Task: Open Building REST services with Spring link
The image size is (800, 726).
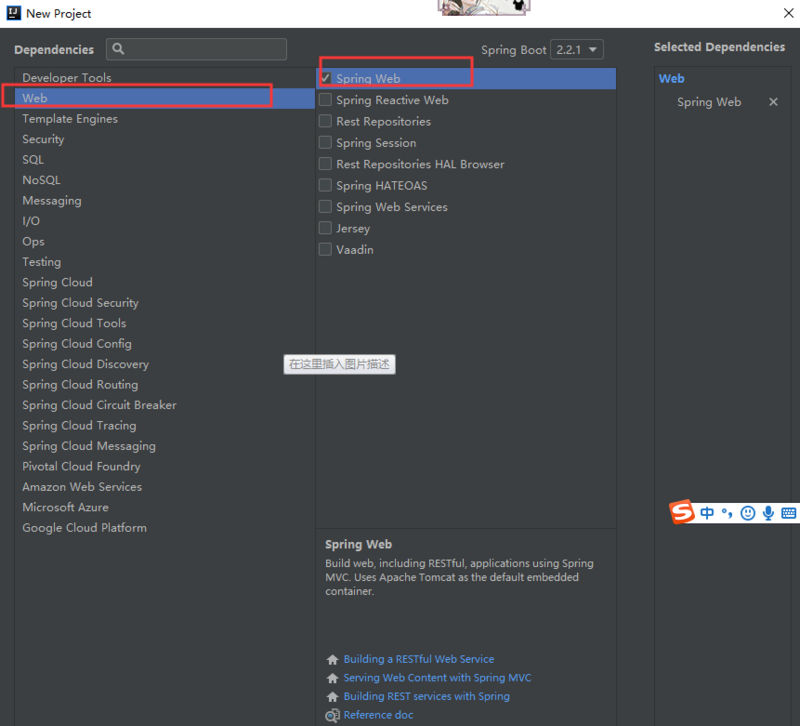Action: [427, 696]
